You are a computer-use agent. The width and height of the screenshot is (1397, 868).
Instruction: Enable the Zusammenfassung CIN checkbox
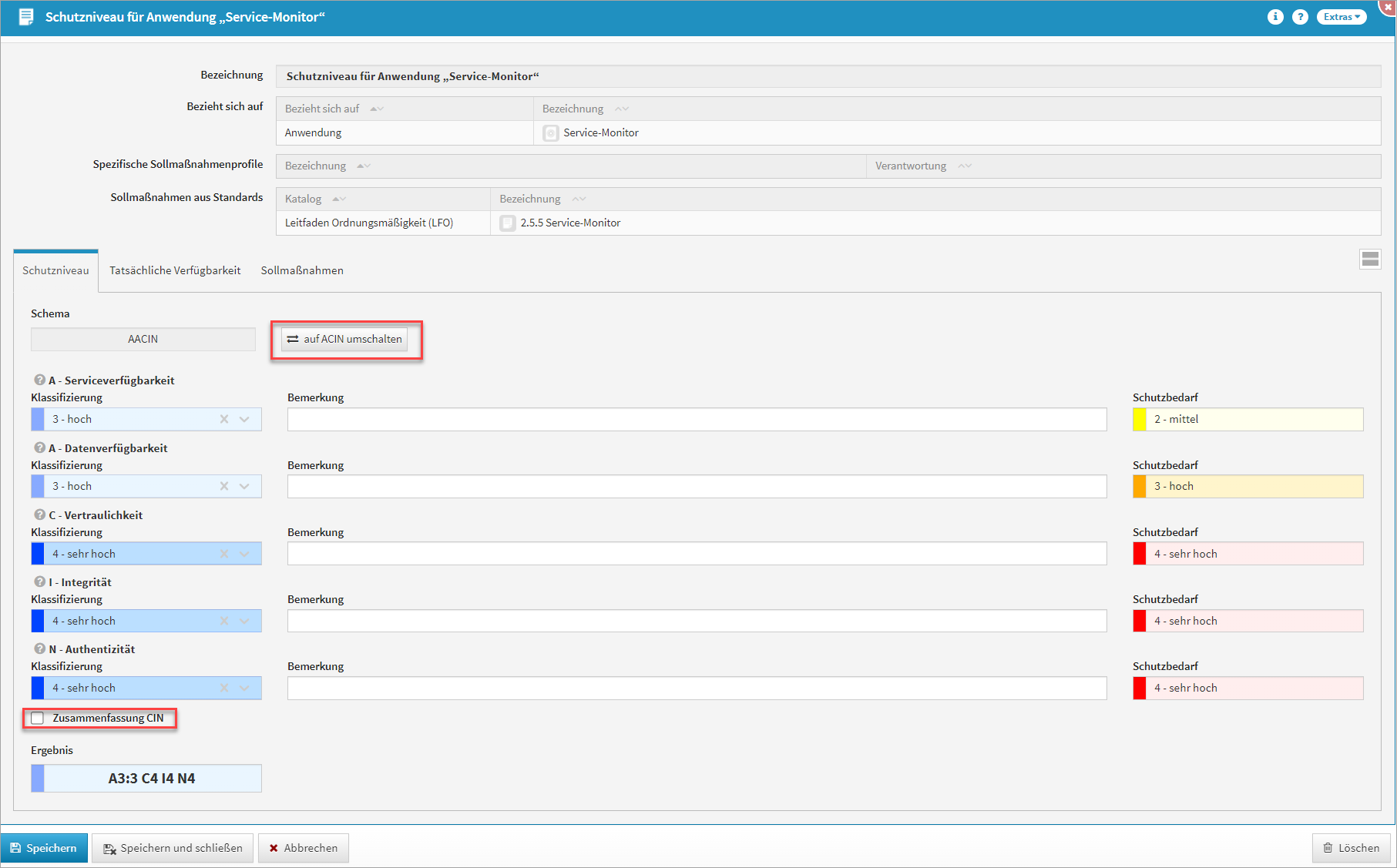(38, 718)
